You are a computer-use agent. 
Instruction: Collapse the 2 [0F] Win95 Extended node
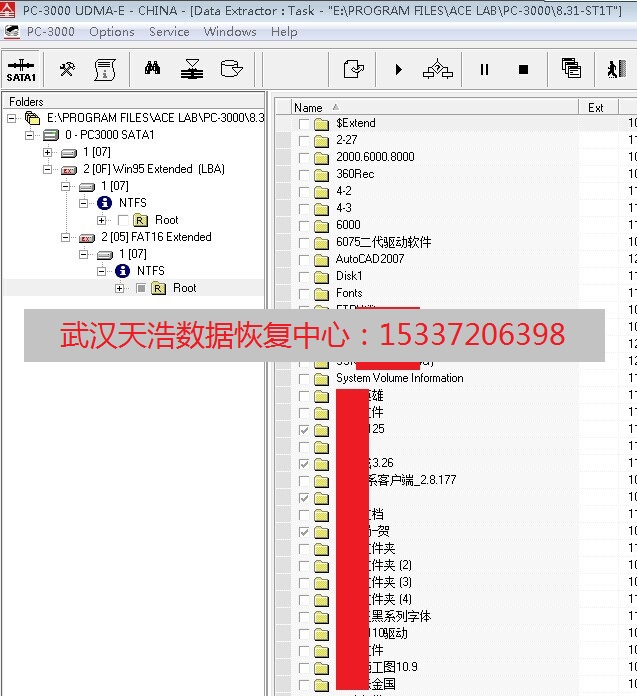pyautogui.click(x=48, y=170)
